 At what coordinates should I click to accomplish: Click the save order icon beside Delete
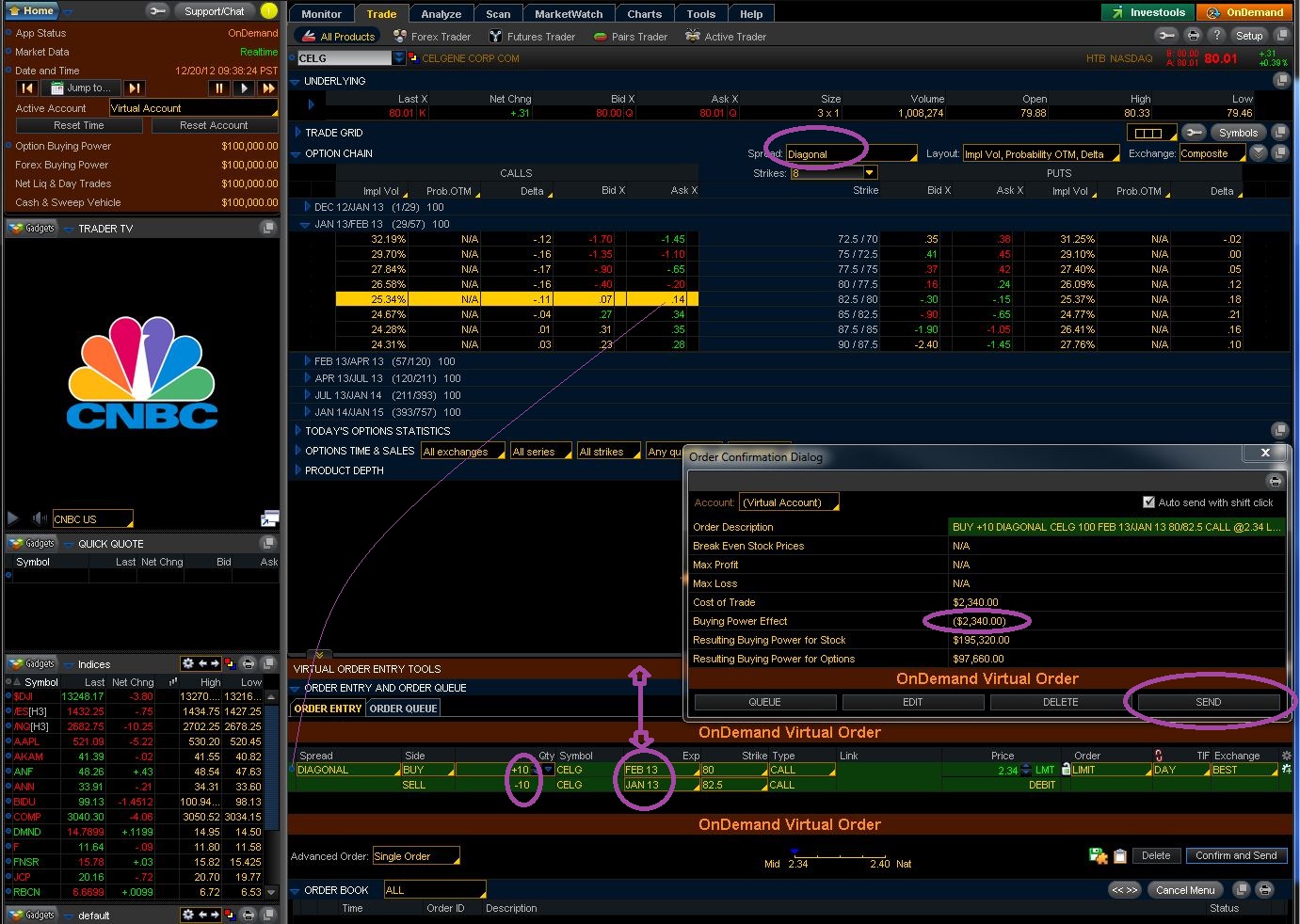point(1098,855)
